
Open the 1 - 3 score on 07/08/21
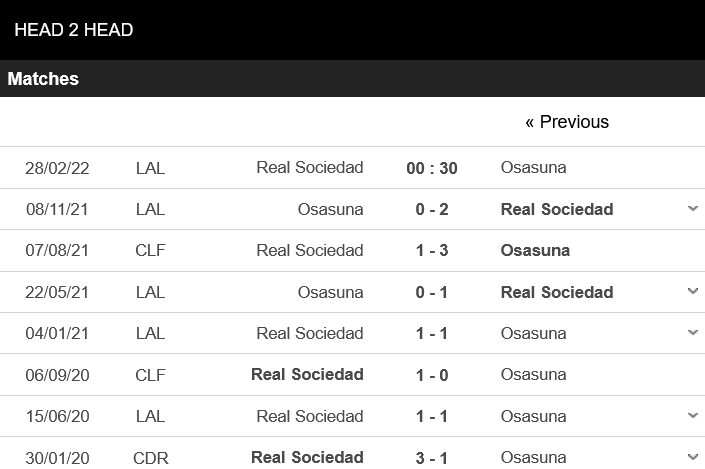pyautogui.click(x=432, y=250)
